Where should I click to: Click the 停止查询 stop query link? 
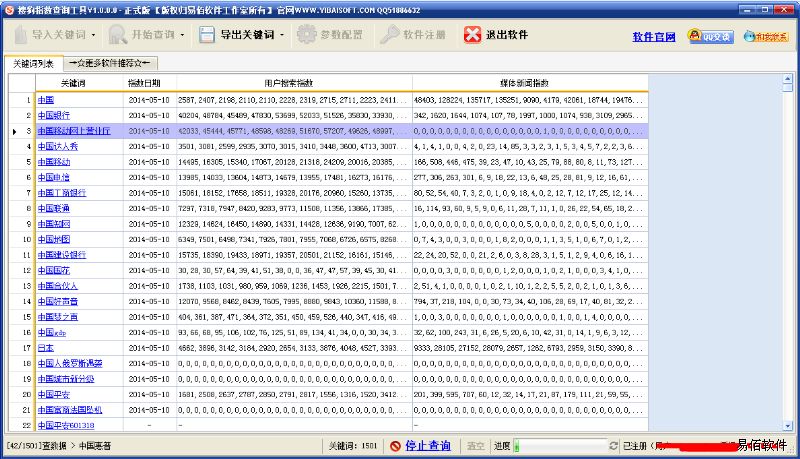[428, 446]
